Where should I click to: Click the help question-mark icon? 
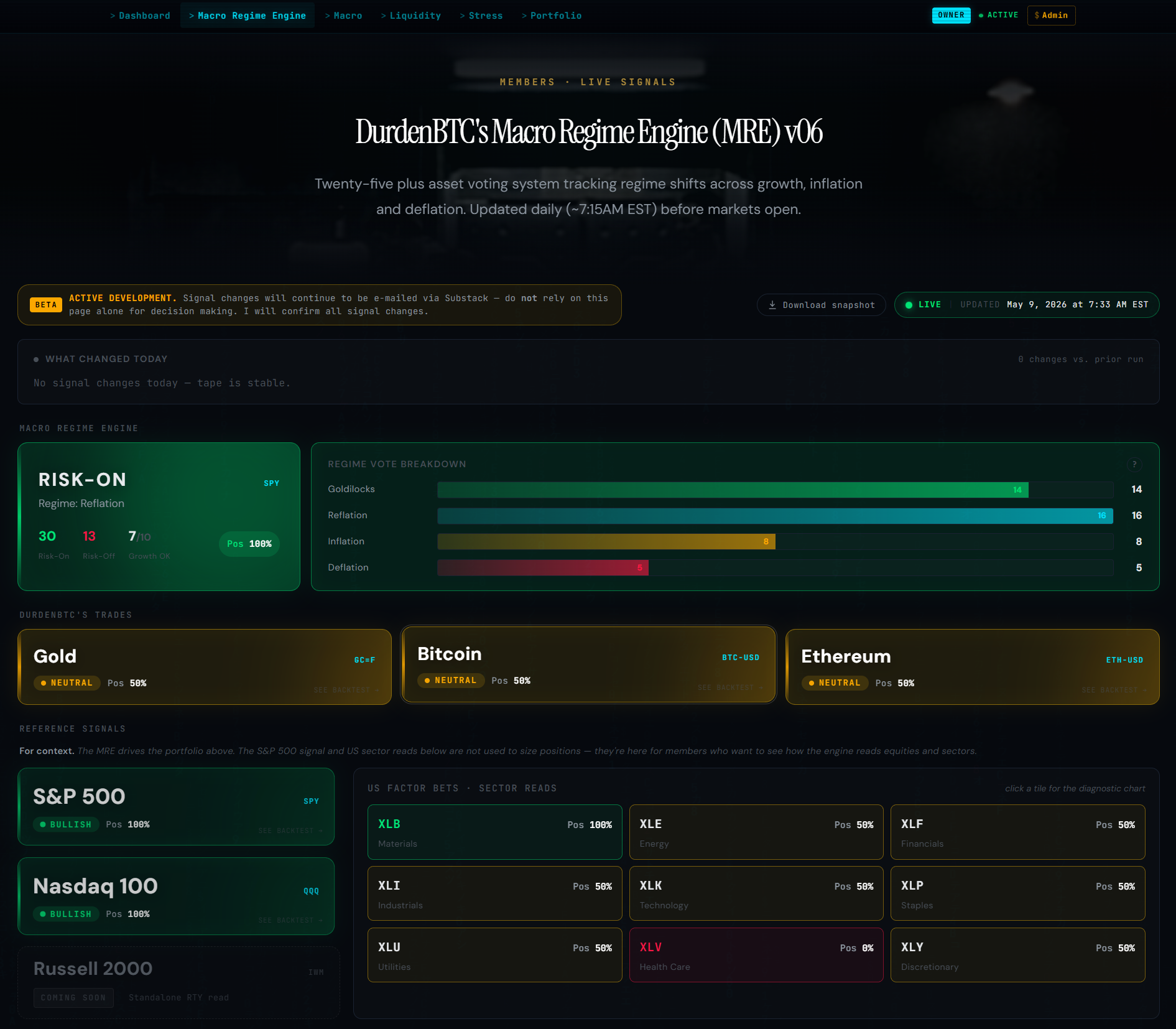(1134, 464)
